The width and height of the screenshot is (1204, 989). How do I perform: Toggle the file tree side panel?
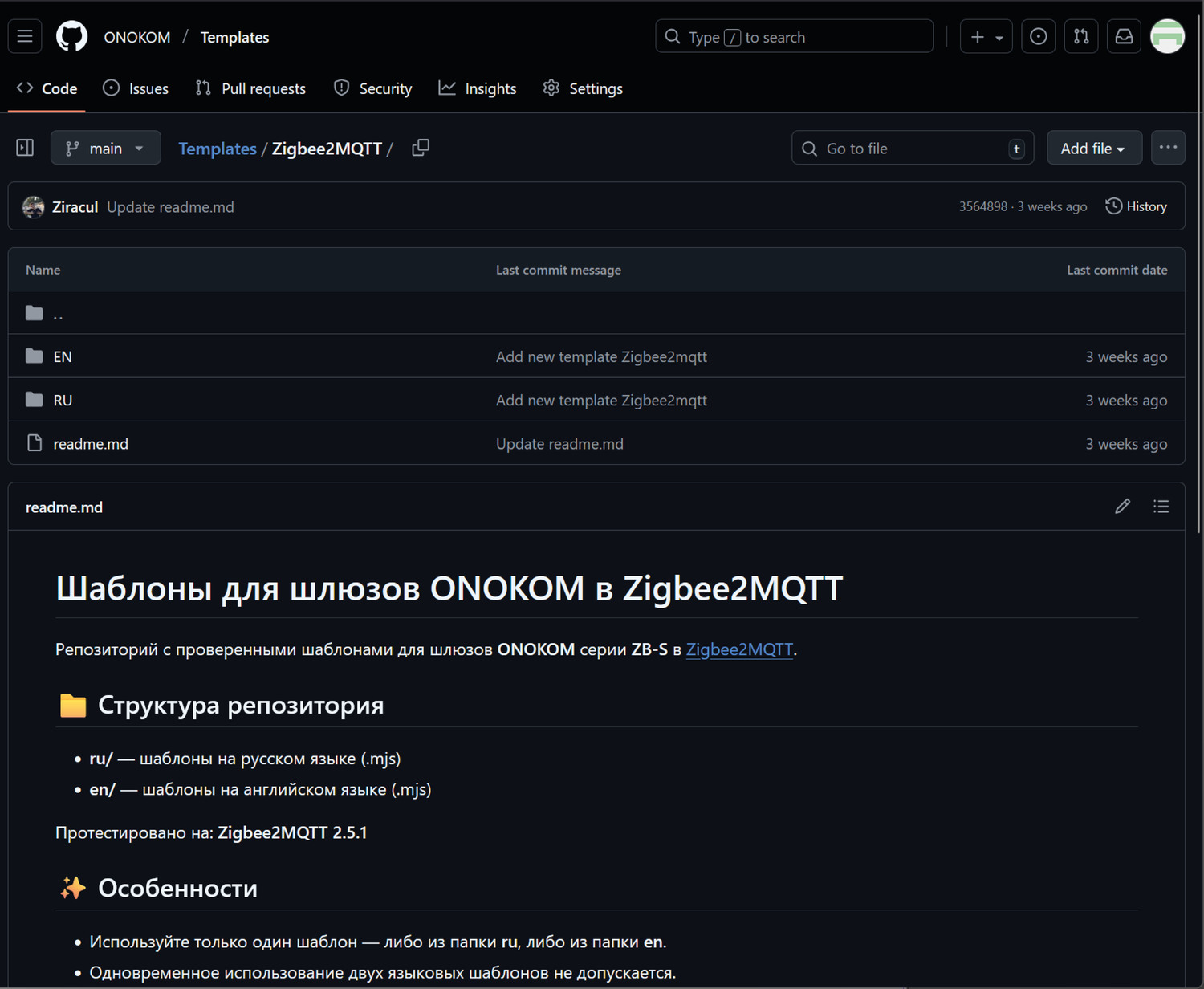click(x=25, y=148)
